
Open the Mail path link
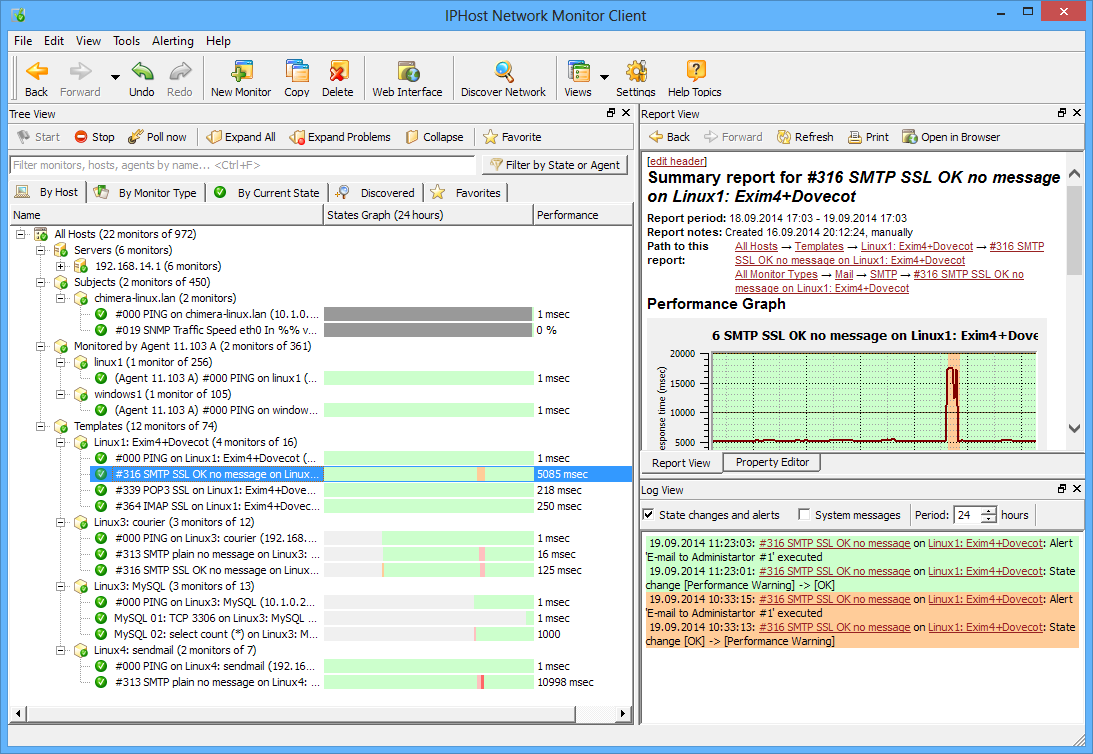(844, 274)
